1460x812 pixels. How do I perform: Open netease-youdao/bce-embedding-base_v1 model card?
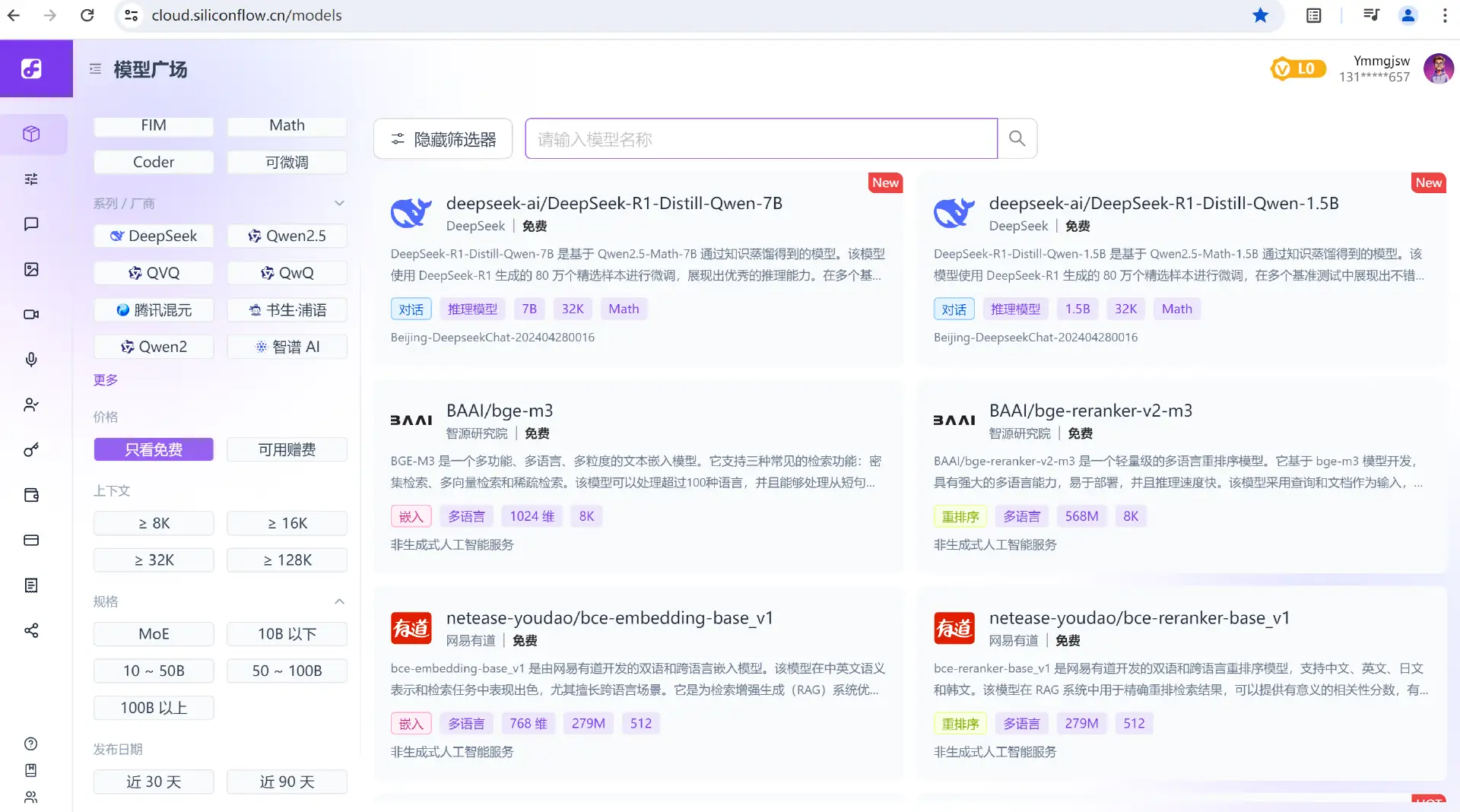(638, 684)
